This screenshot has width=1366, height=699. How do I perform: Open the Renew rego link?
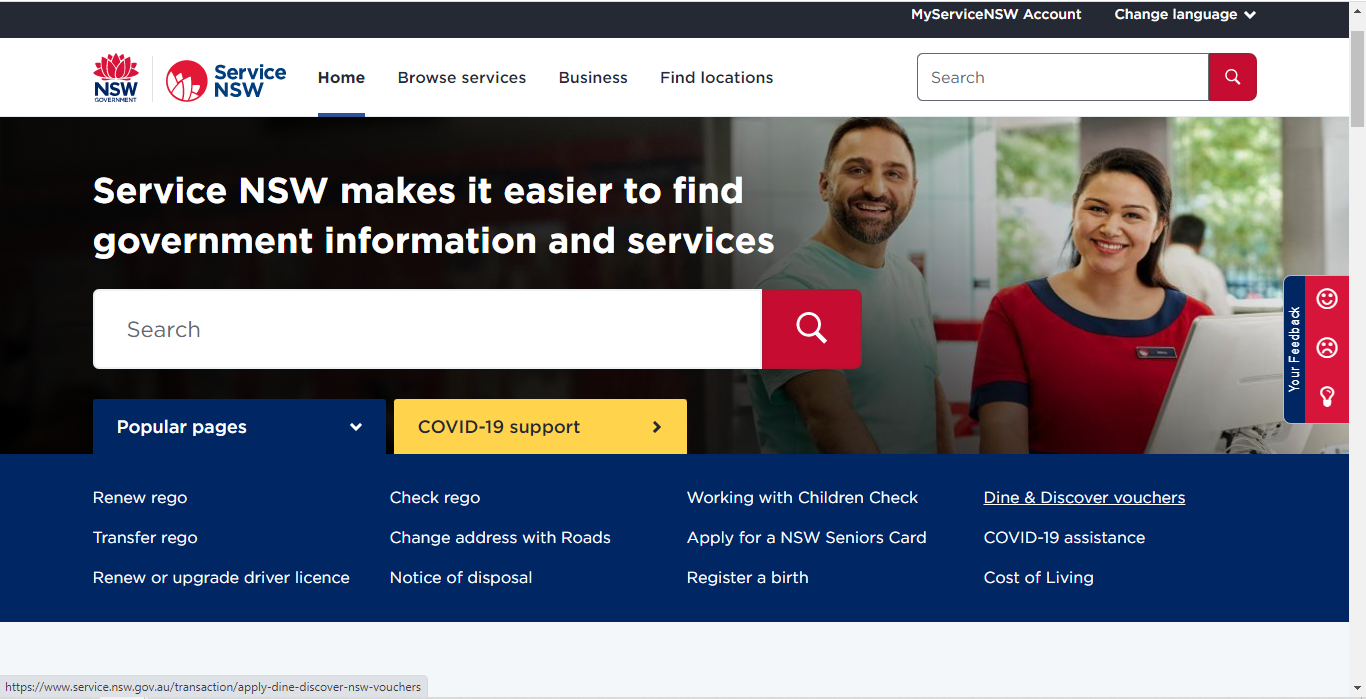pyautogui.click(x=140, y=497)
